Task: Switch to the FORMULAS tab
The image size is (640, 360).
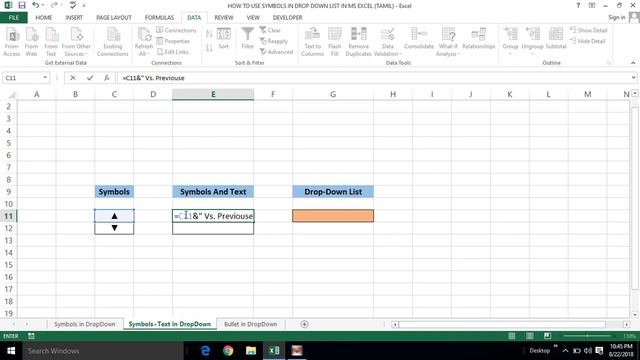Action: coord(159,18)
